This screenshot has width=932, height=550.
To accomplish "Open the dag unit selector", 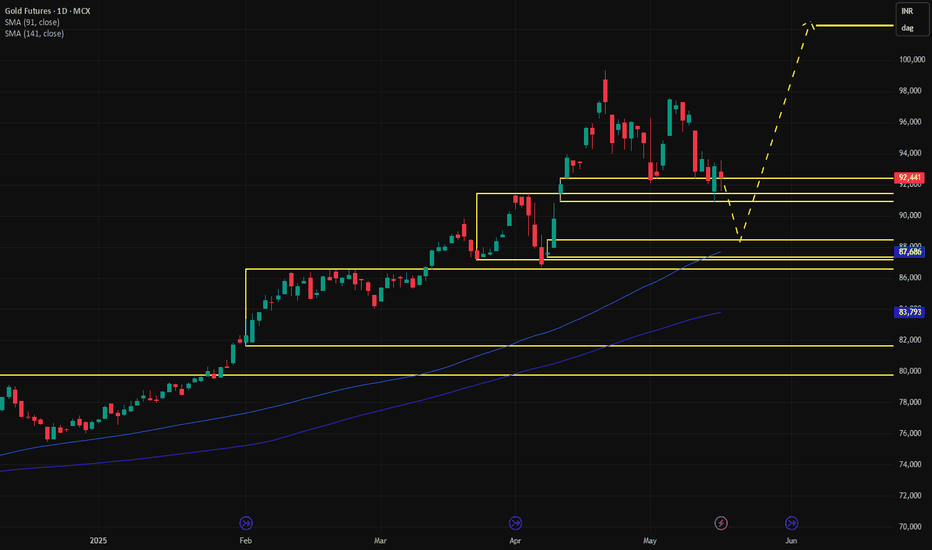I will [907, 28].
